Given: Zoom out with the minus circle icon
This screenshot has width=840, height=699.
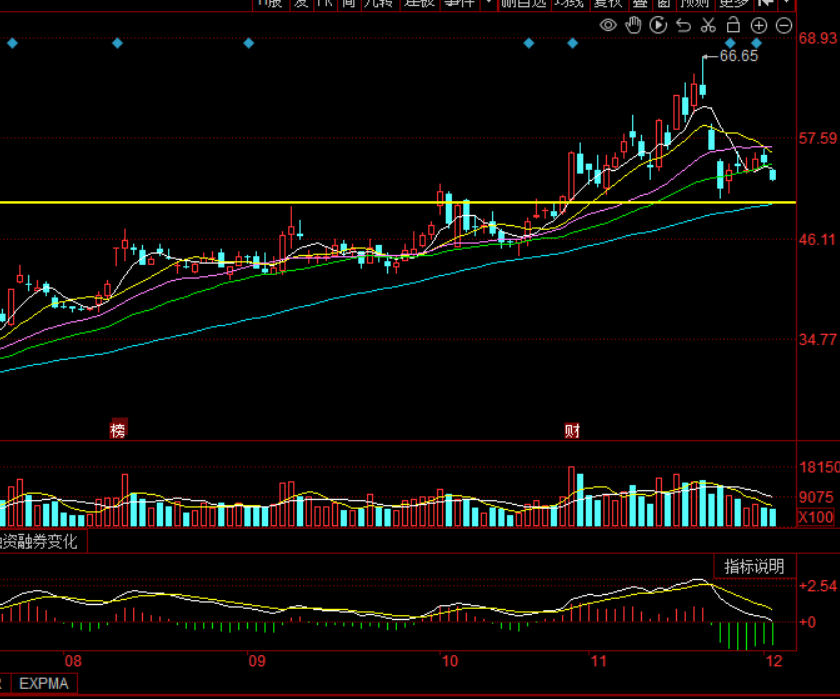Looking at the screenshot, I should [x=784, y=25].
